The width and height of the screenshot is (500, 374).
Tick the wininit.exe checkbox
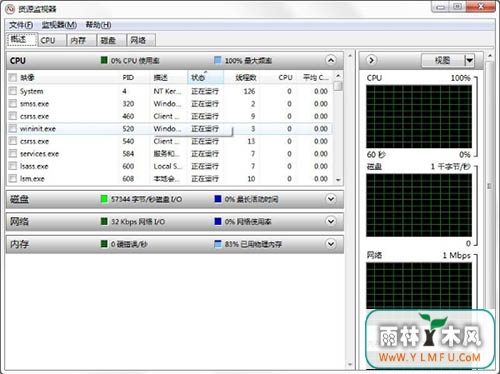pos(13,128)
